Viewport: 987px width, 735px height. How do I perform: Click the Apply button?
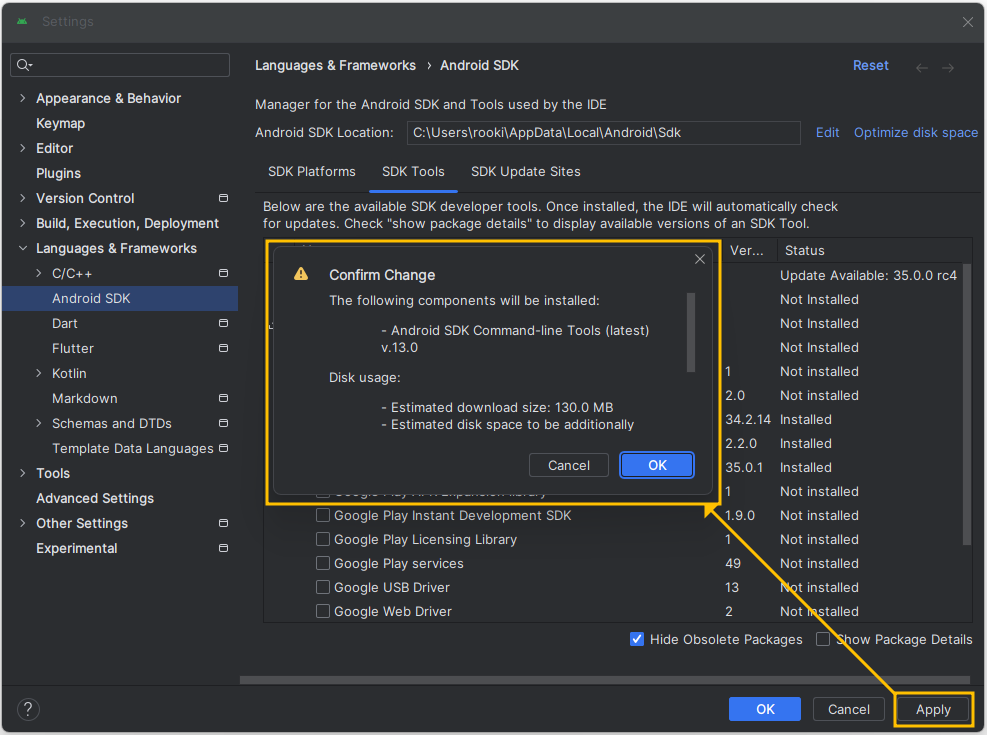(933, 709)
